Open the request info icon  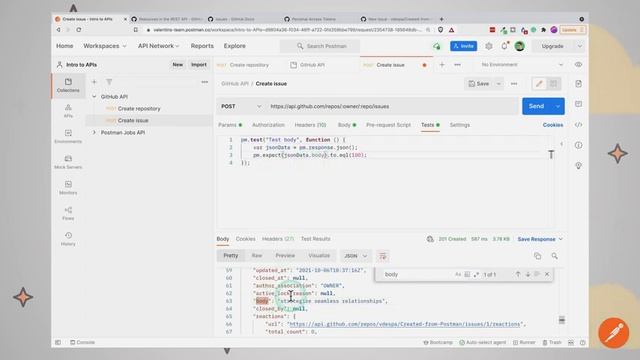(578, 145)
